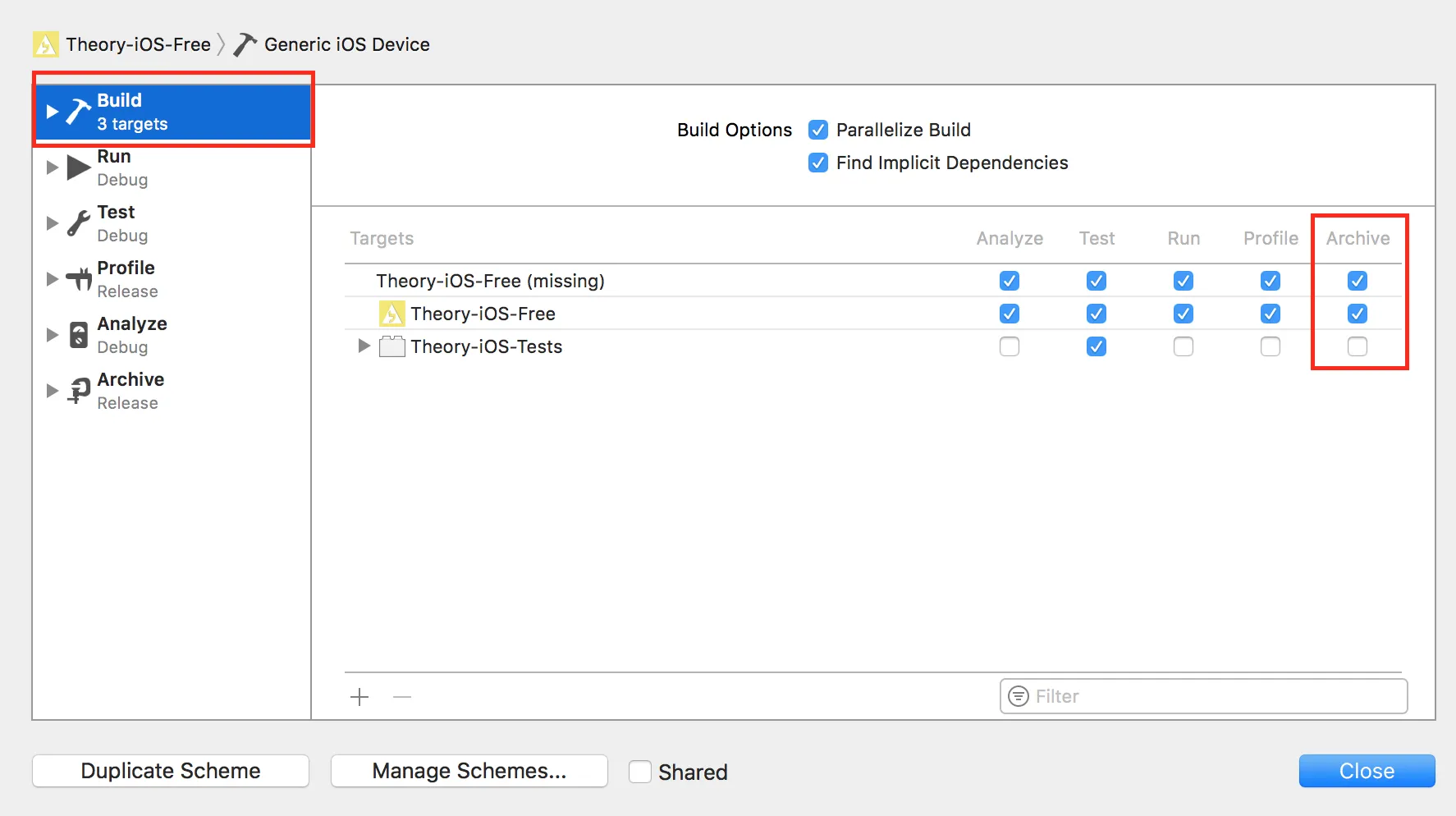The height and width of the screenshot is (816, 1456).
Task: Disable the Parallelize Build checkbox
Action: point(818,130)
